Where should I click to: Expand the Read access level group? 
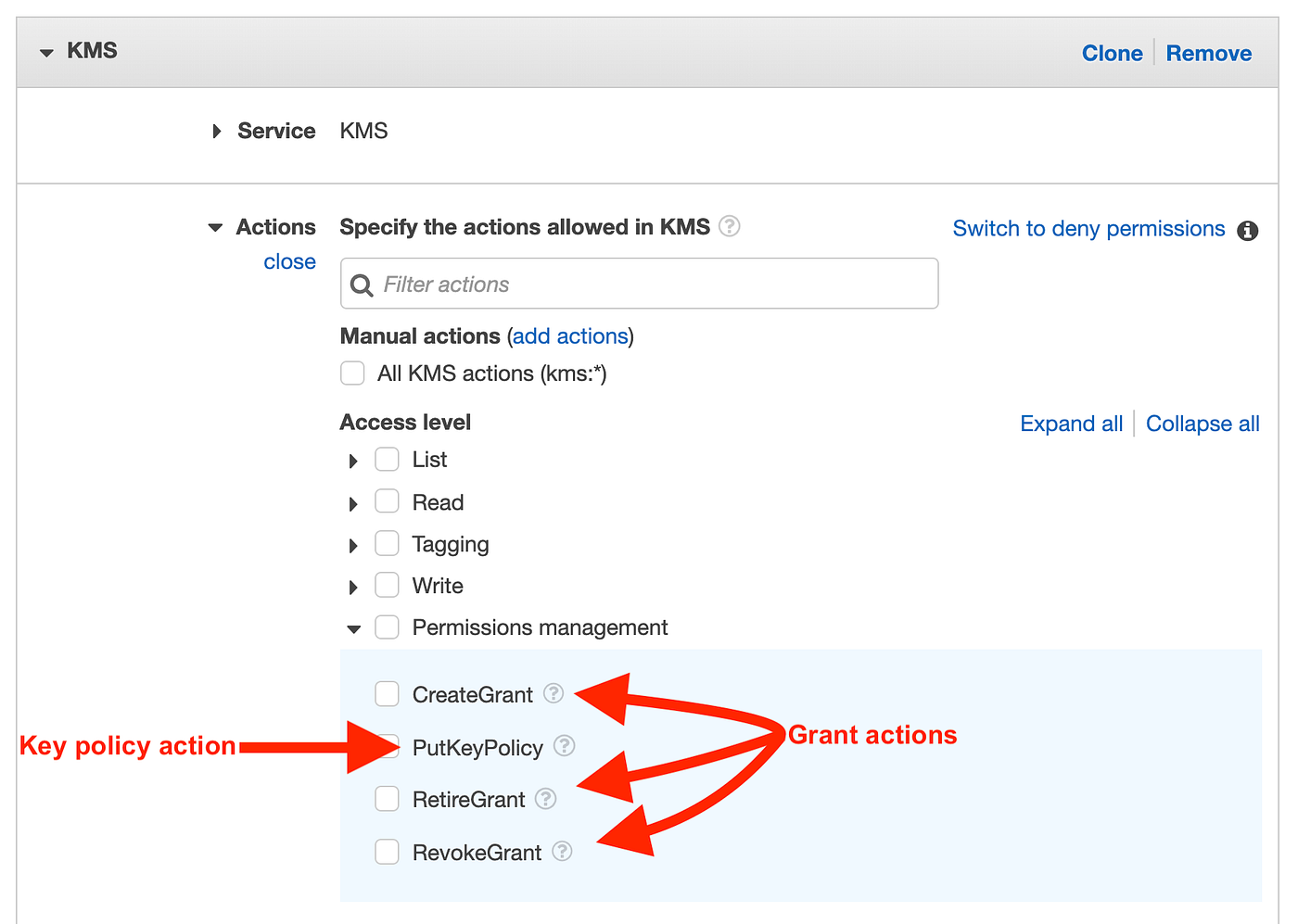pos(353,501)
